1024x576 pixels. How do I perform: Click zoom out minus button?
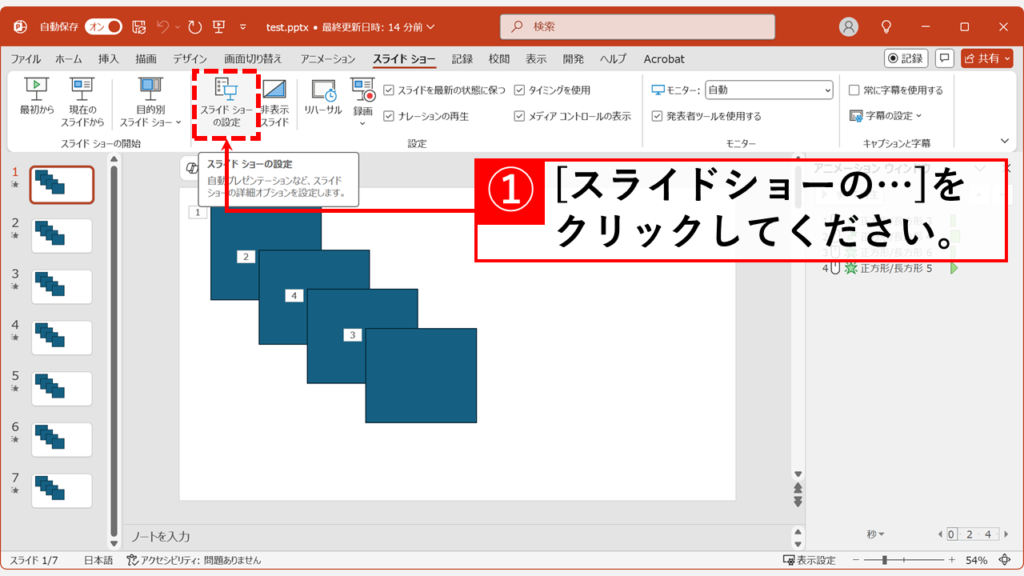pyautogui.click(x=856, y=560)
